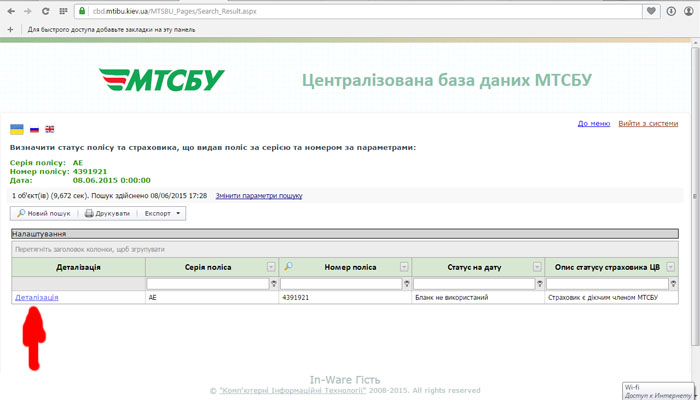
Task: Click the browser forward arrow
Action: tap(28, 11)
